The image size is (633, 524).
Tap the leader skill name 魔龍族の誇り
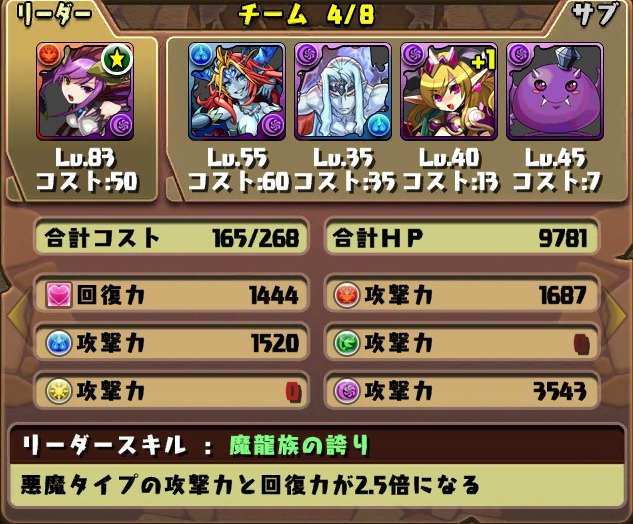(299, 446)
